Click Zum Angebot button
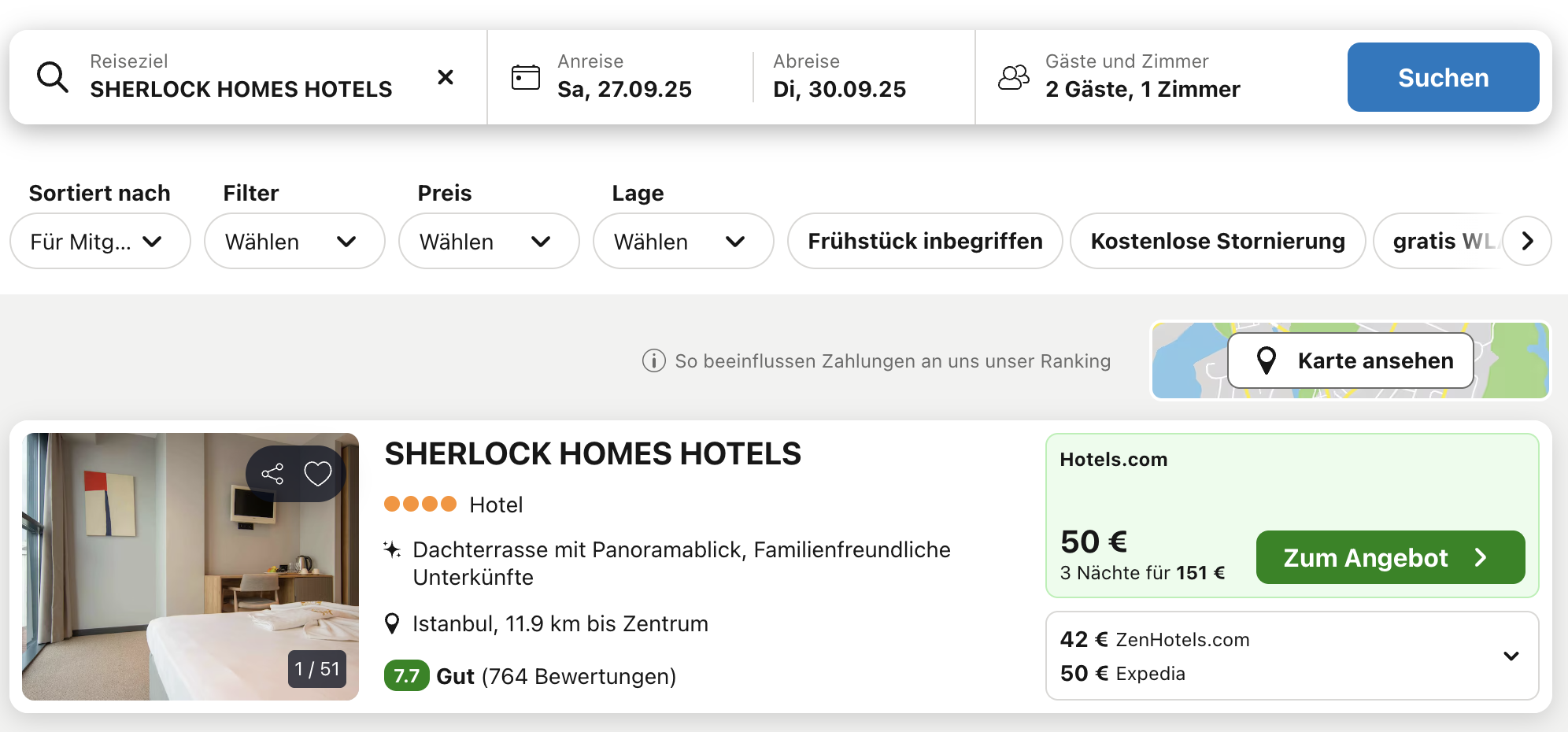 pos(1390,557)
